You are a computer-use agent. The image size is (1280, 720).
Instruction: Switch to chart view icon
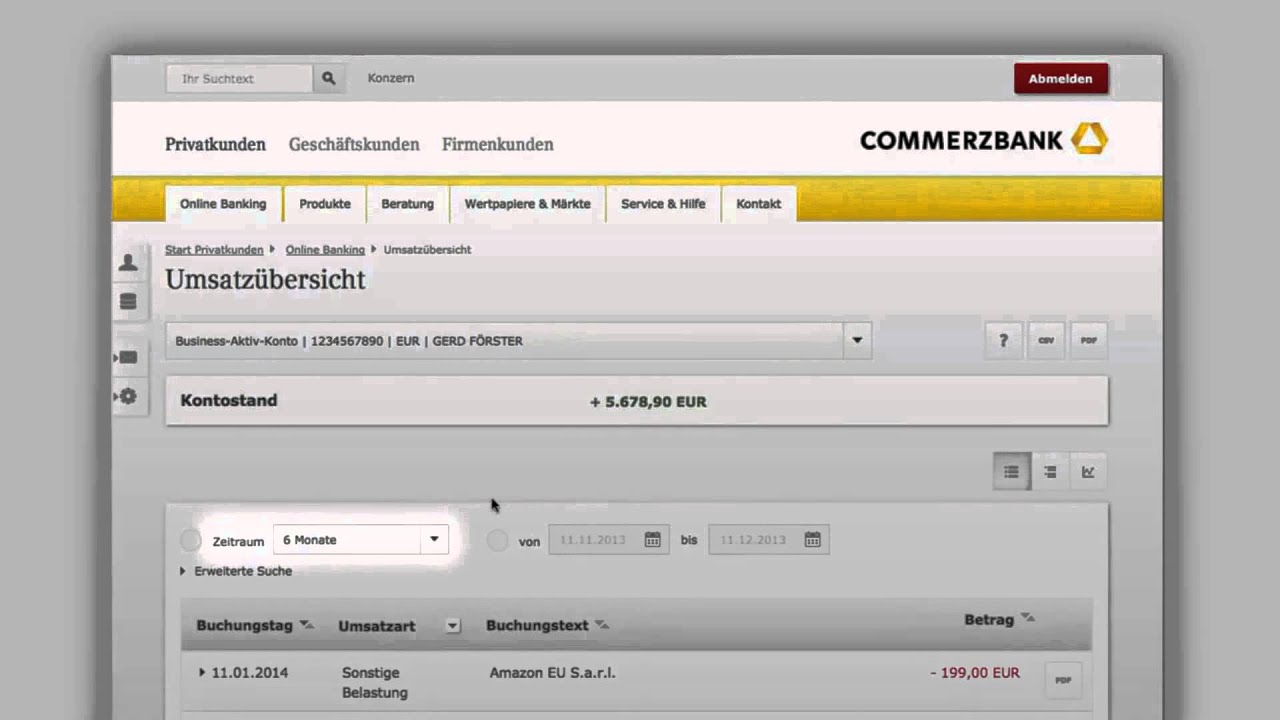pyautogui.click(x=1088, y=472)
